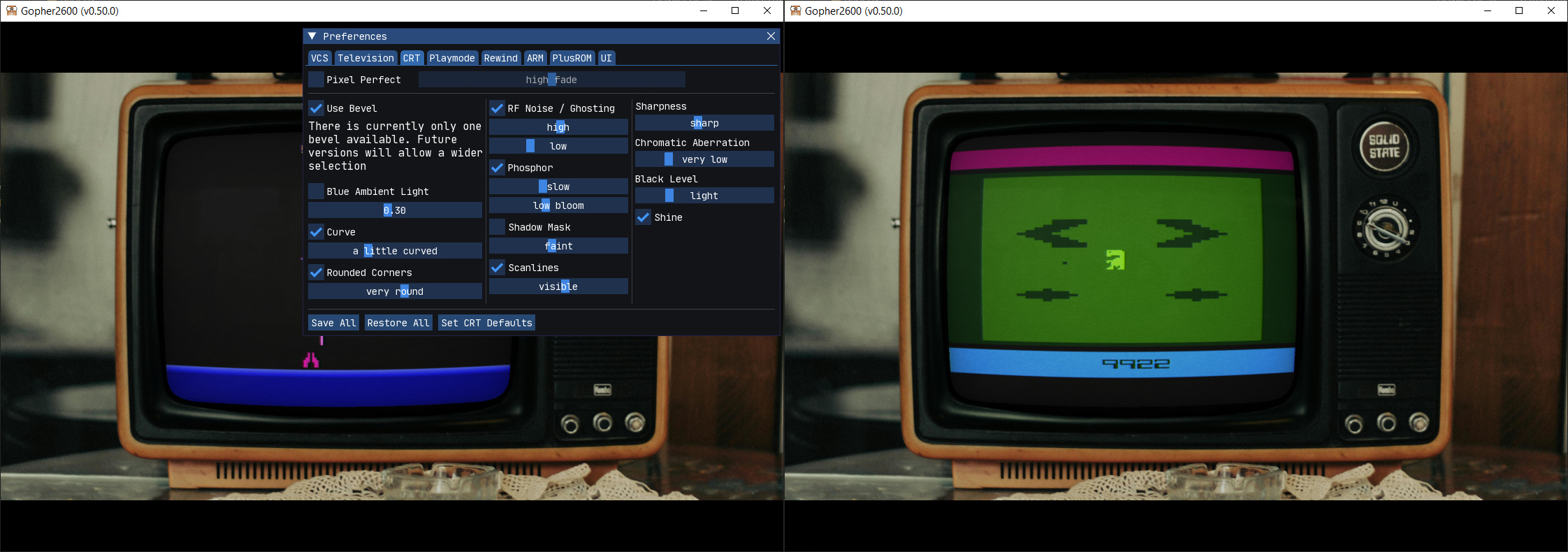1568x552 pixels.
Task: Open the Playmode tab
Action: [452, 58]
